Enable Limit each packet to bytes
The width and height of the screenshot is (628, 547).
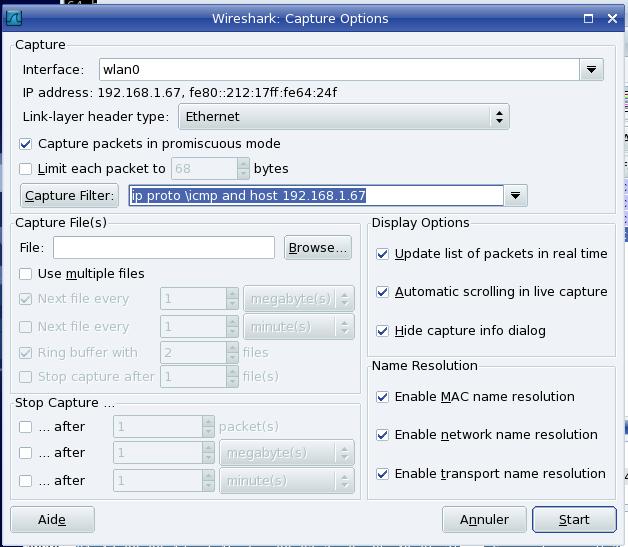[x=26, y=169]
